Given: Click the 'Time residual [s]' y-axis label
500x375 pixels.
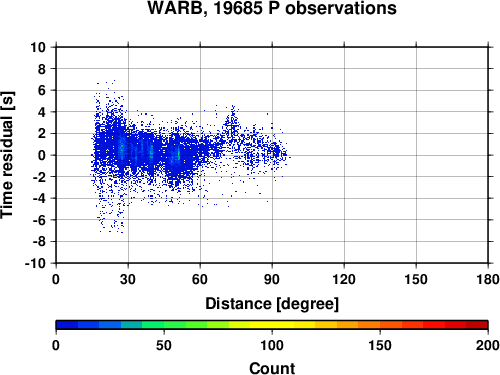Looking at the screenshot, I should [7, 155].
